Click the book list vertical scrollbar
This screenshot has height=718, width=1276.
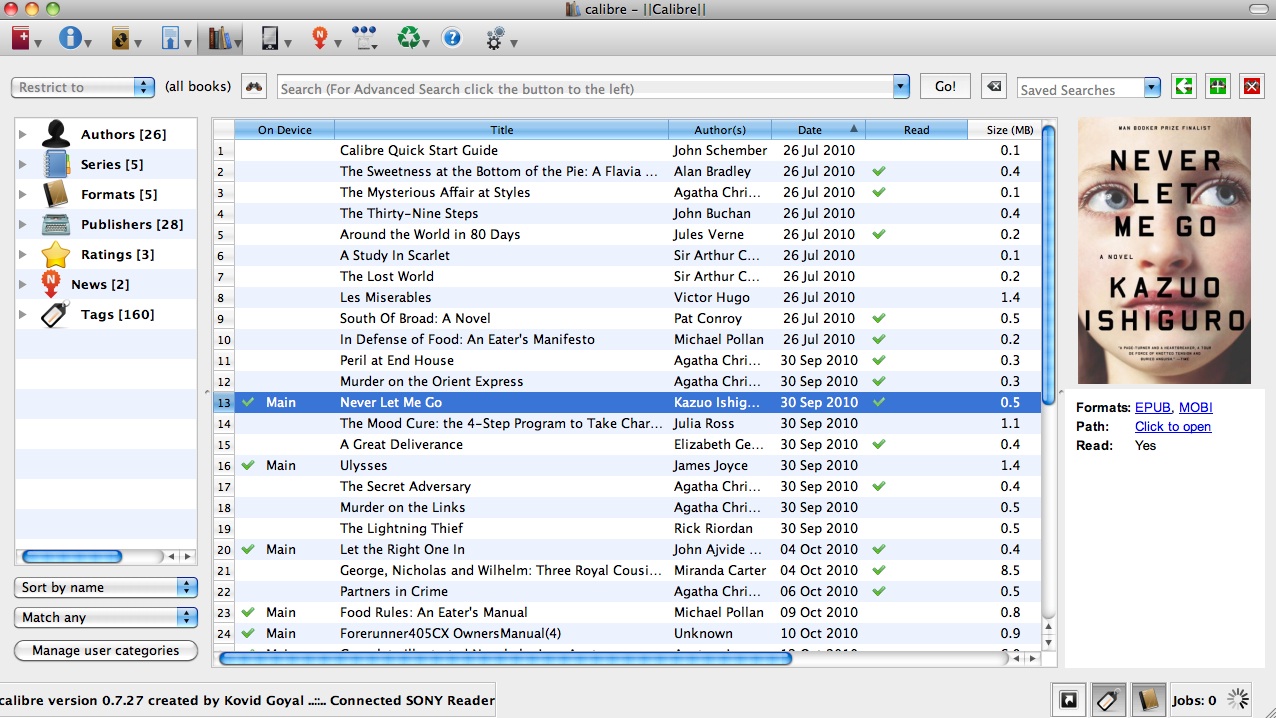pos(1048,264)
